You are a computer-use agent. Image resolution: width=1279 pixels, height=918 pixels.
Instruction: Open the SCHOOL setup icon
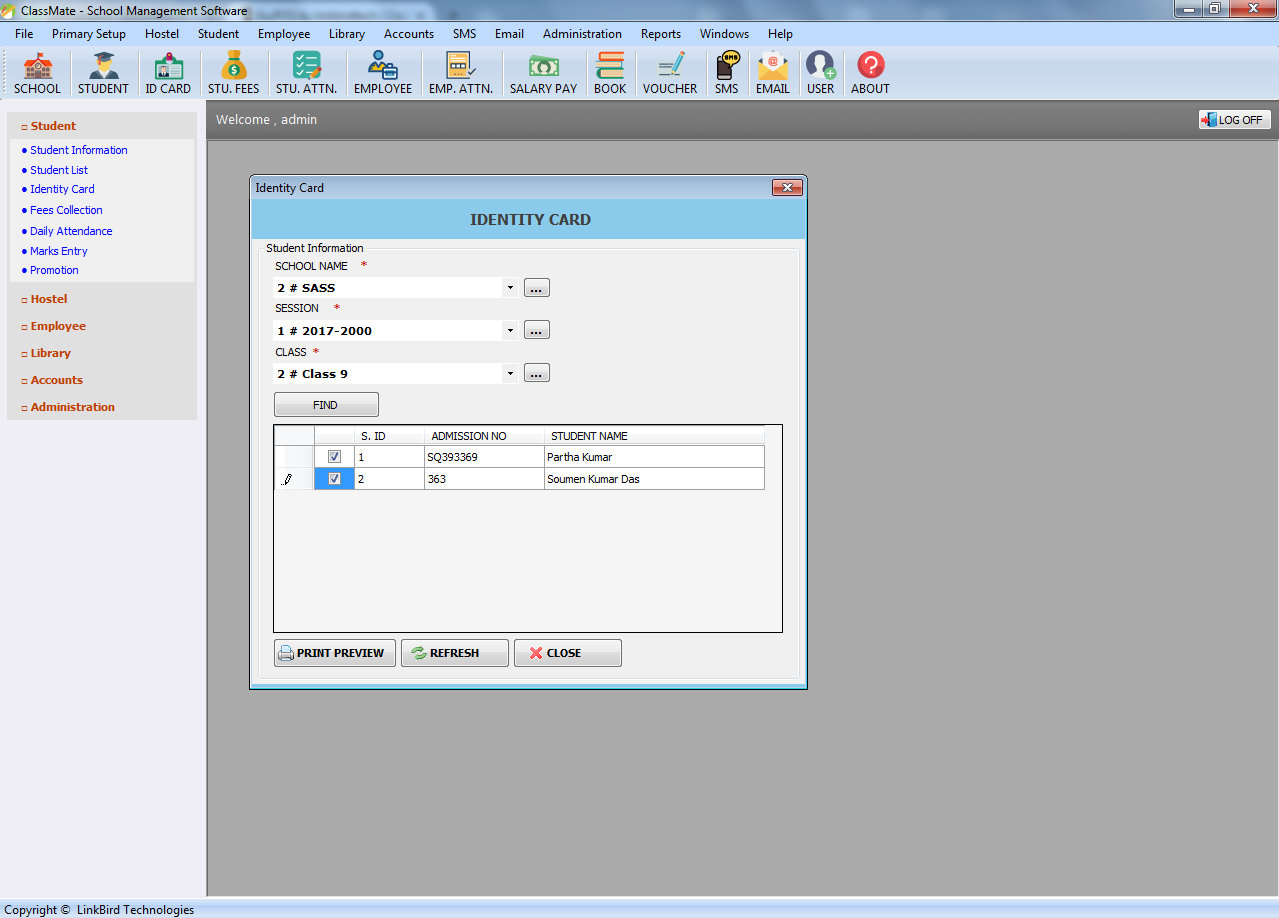[x=37, y=71]
